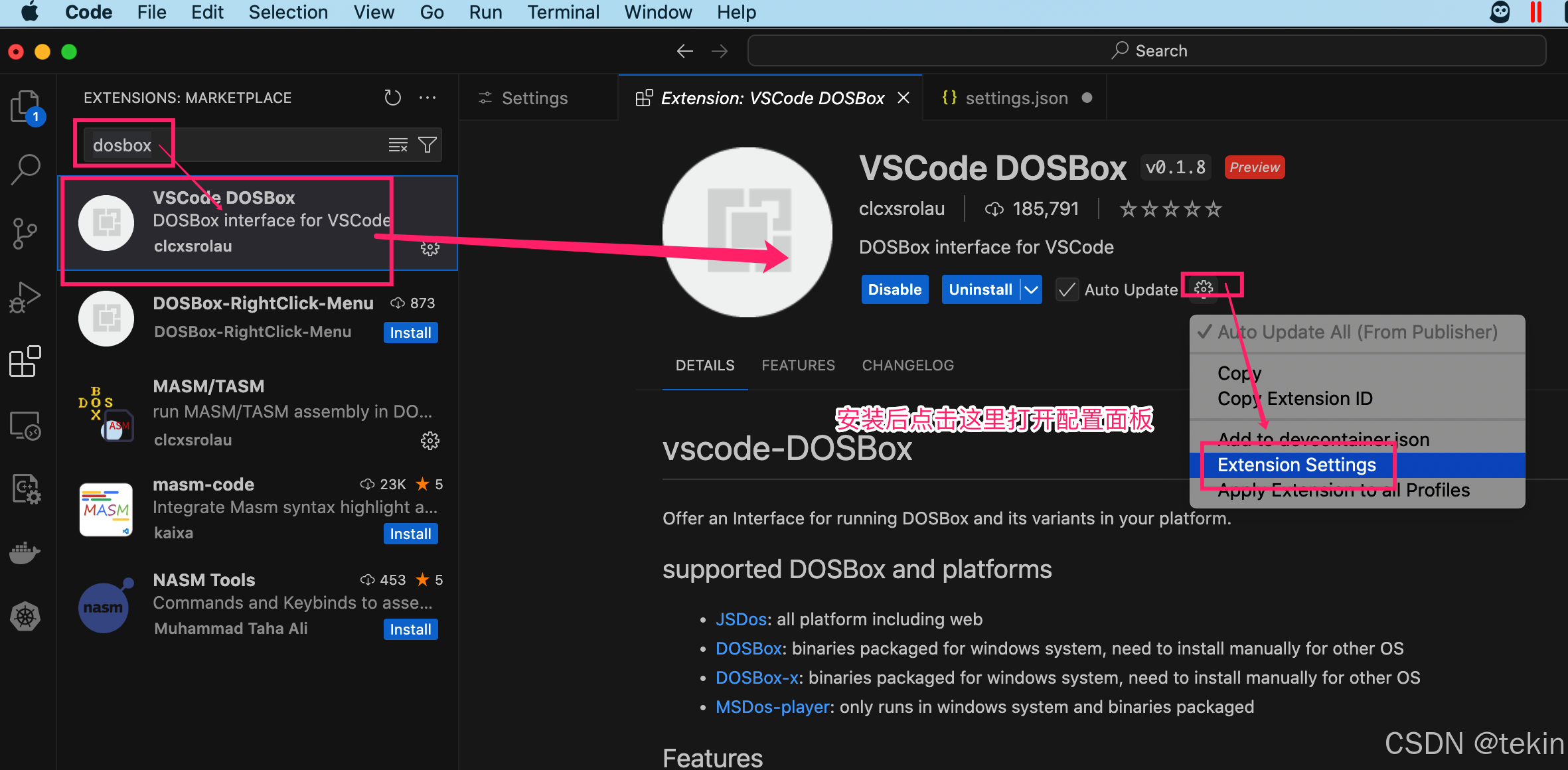The height and width of the screenshot is (770, 1568).
Task: Click the Uninstall button
Action: tap(980, 289)
